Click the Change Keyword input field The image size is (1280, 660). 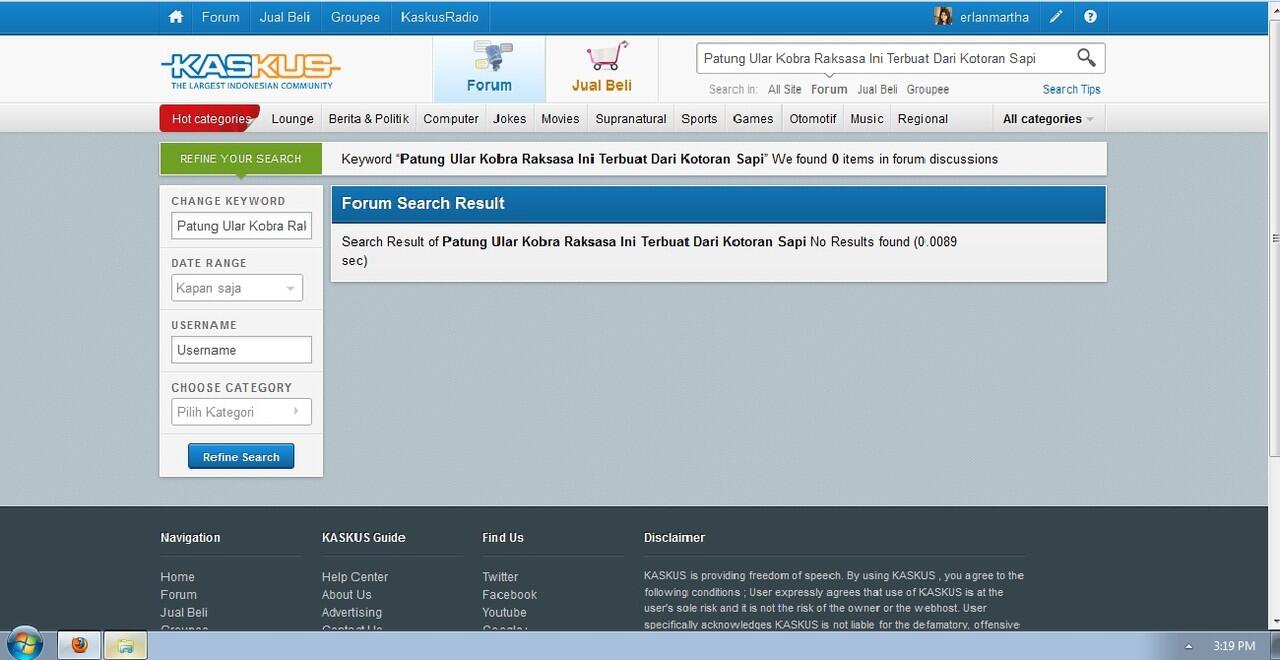(x=241, y=226)
